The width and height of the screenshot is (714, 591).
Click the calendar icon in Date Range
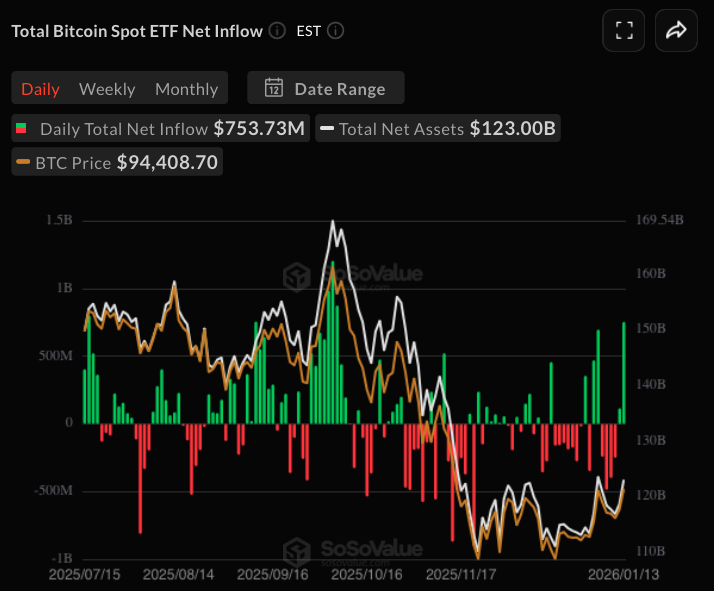(x=274, y=87)
